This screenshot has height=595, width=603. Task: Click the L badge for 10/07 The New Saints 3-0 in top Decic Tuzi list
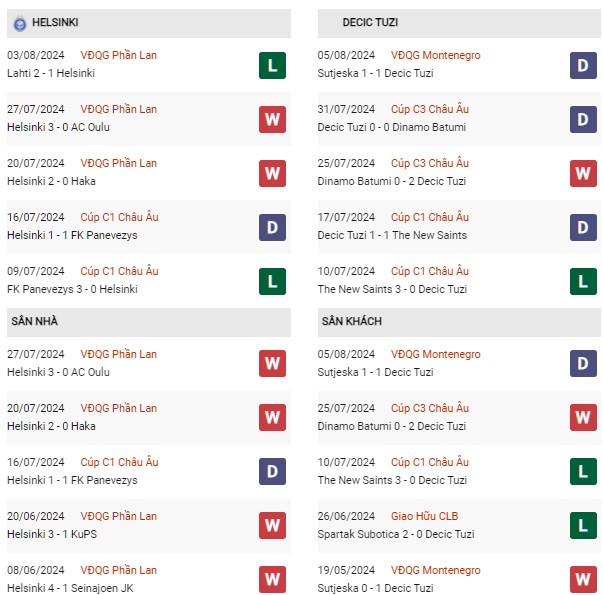click(583, 282)
